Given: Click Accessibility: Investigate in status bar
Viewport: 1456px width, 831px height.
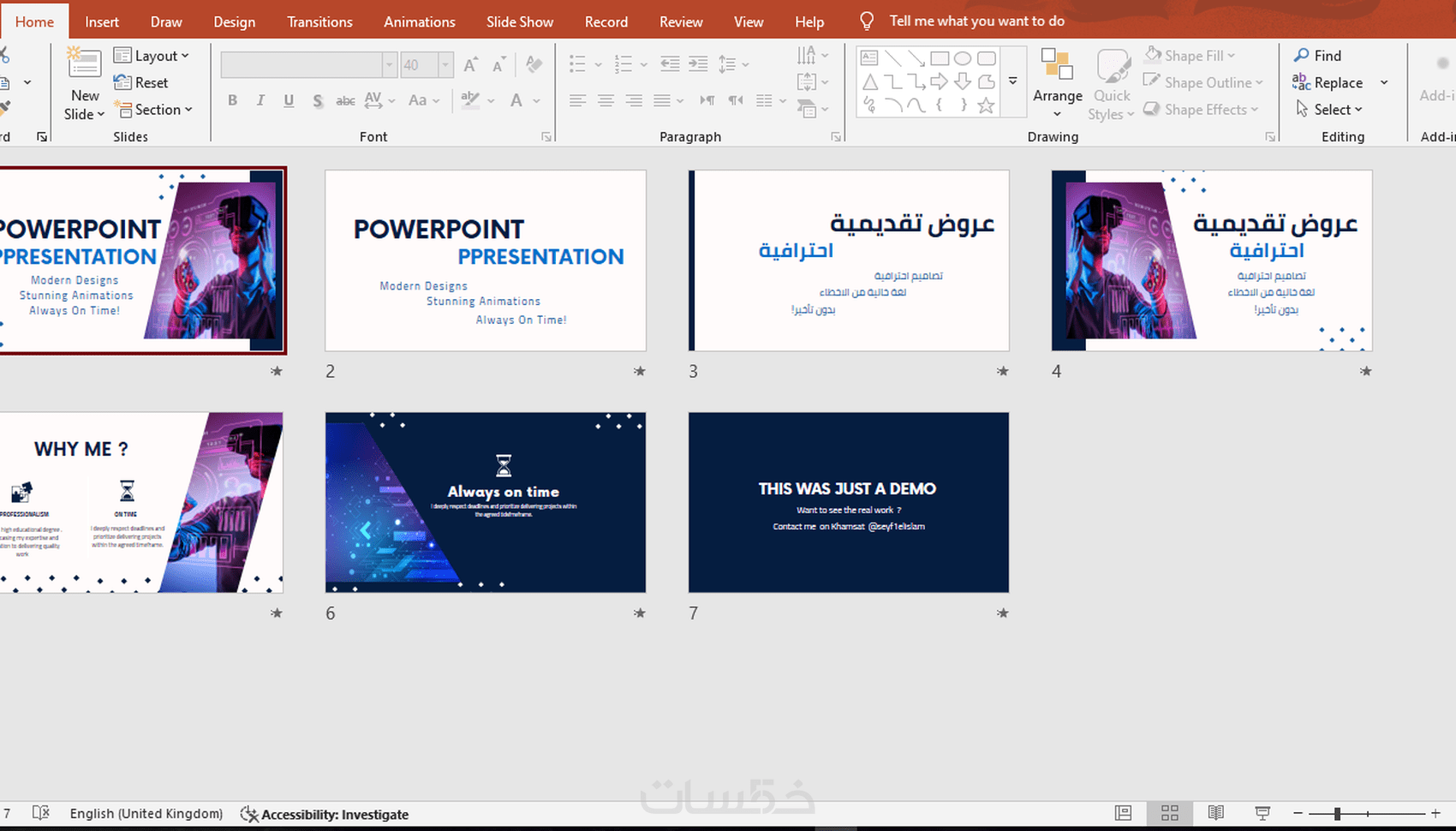Looking at the screenshot, I should [x=325, y=814].
